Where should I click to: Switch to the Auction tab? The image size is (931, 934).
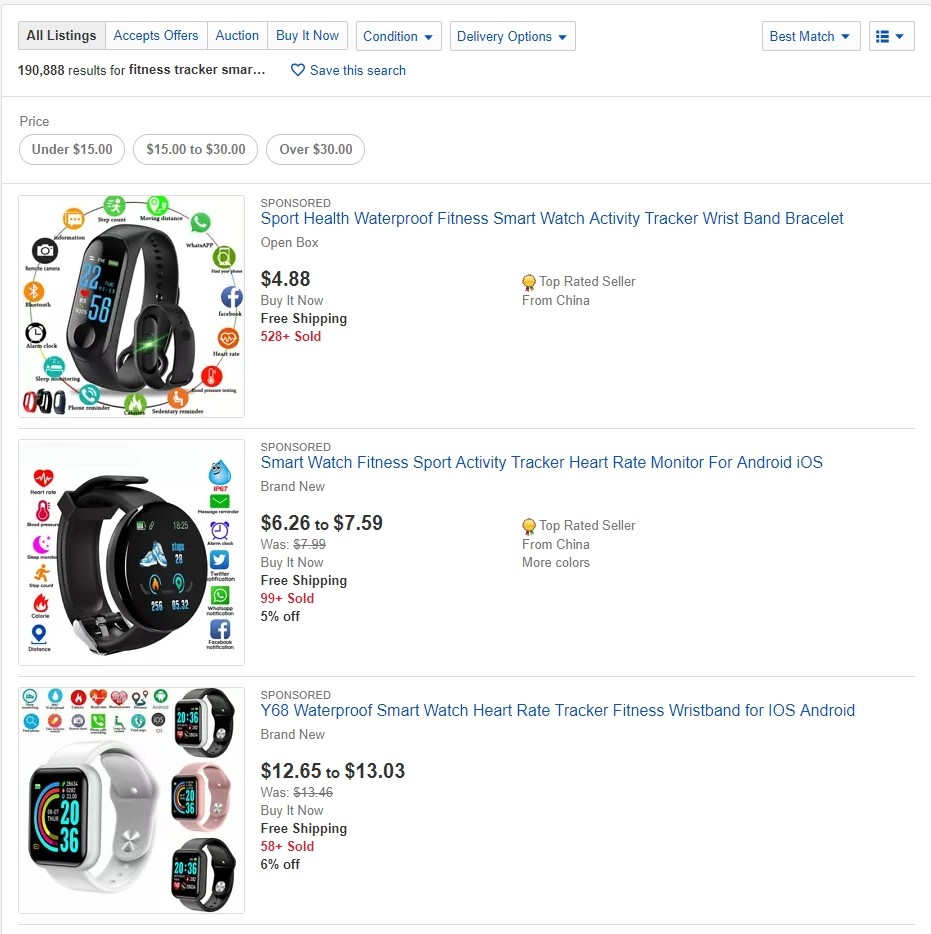point(237,36)
